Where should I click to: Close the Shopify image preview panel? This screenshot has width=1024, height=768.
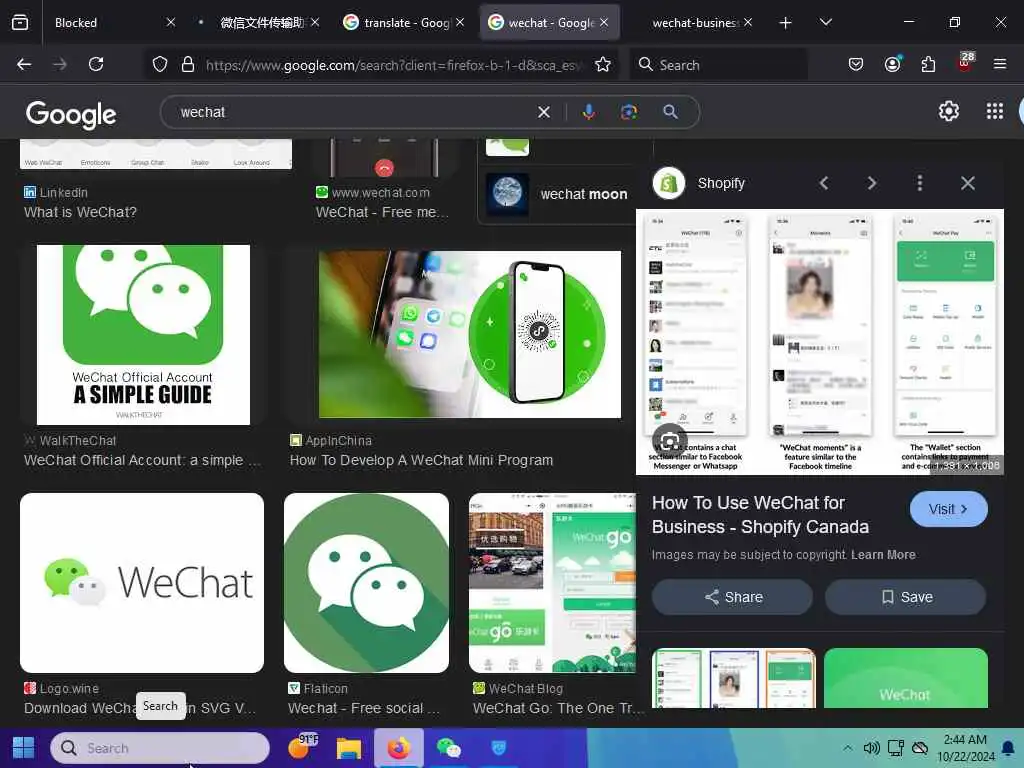click(x=968, y=184)
